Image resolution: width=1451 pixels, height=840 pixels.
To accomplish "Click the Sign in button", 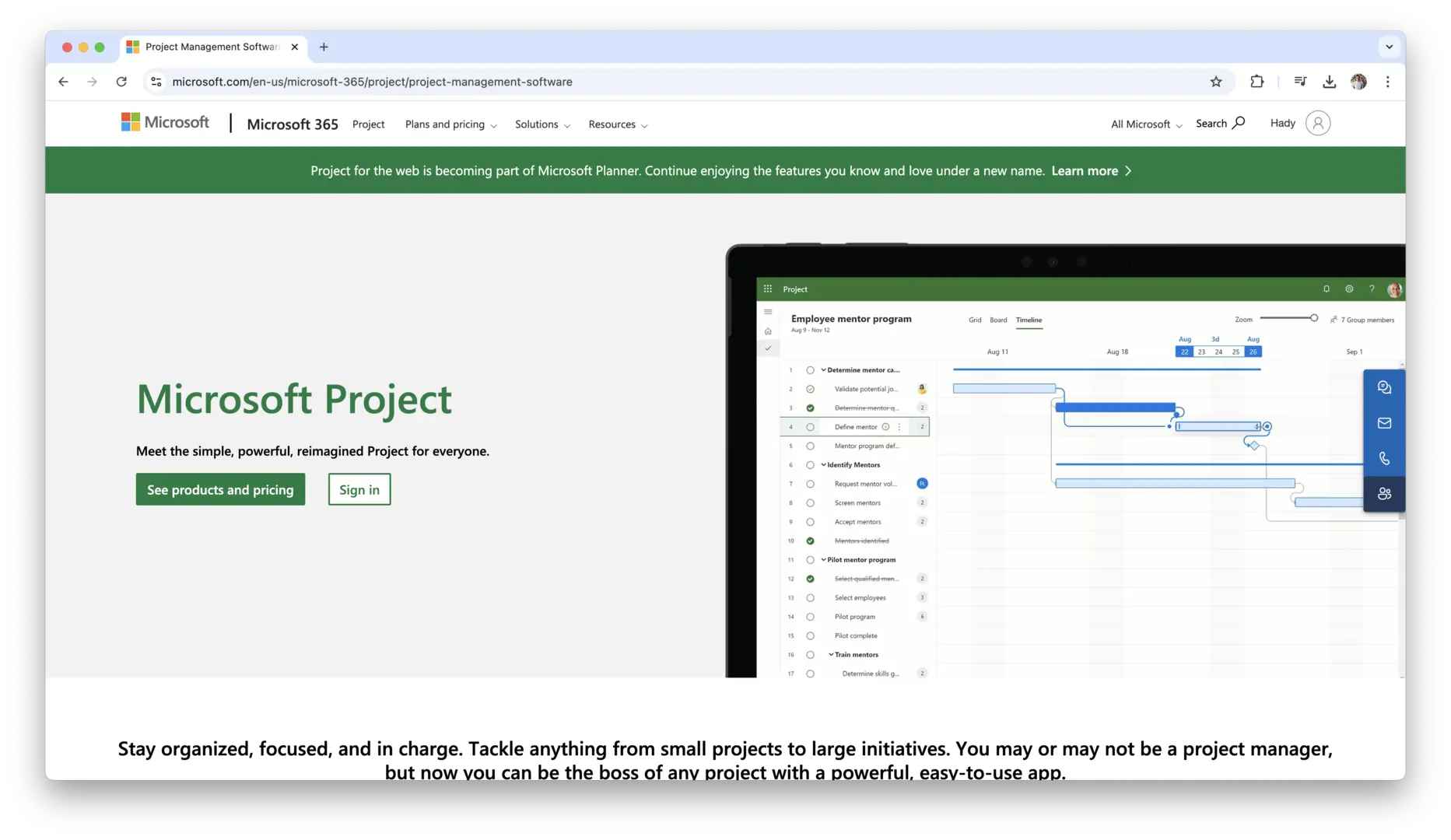I will [x=359, y=489].
